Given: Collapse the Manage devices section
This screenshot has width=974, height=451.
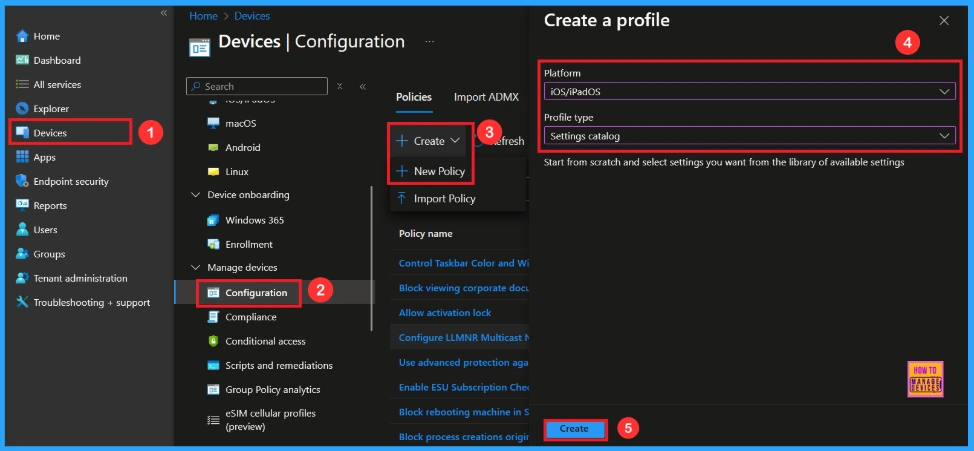Looking at the screenshot, I should 195,268.
